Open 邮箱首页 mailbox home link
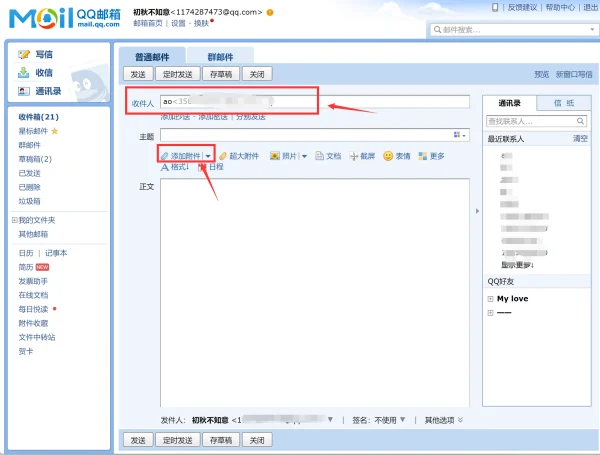This screenshot has height=455, width=600. tap(148, 23)
